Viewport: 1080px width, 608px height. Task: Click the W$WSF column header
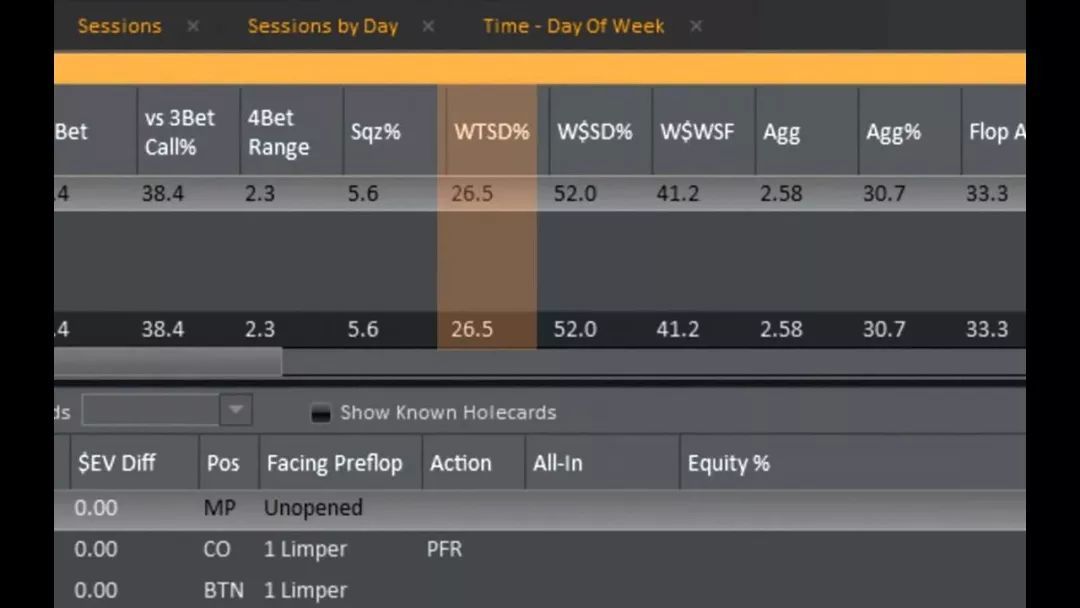click(697, 132)
